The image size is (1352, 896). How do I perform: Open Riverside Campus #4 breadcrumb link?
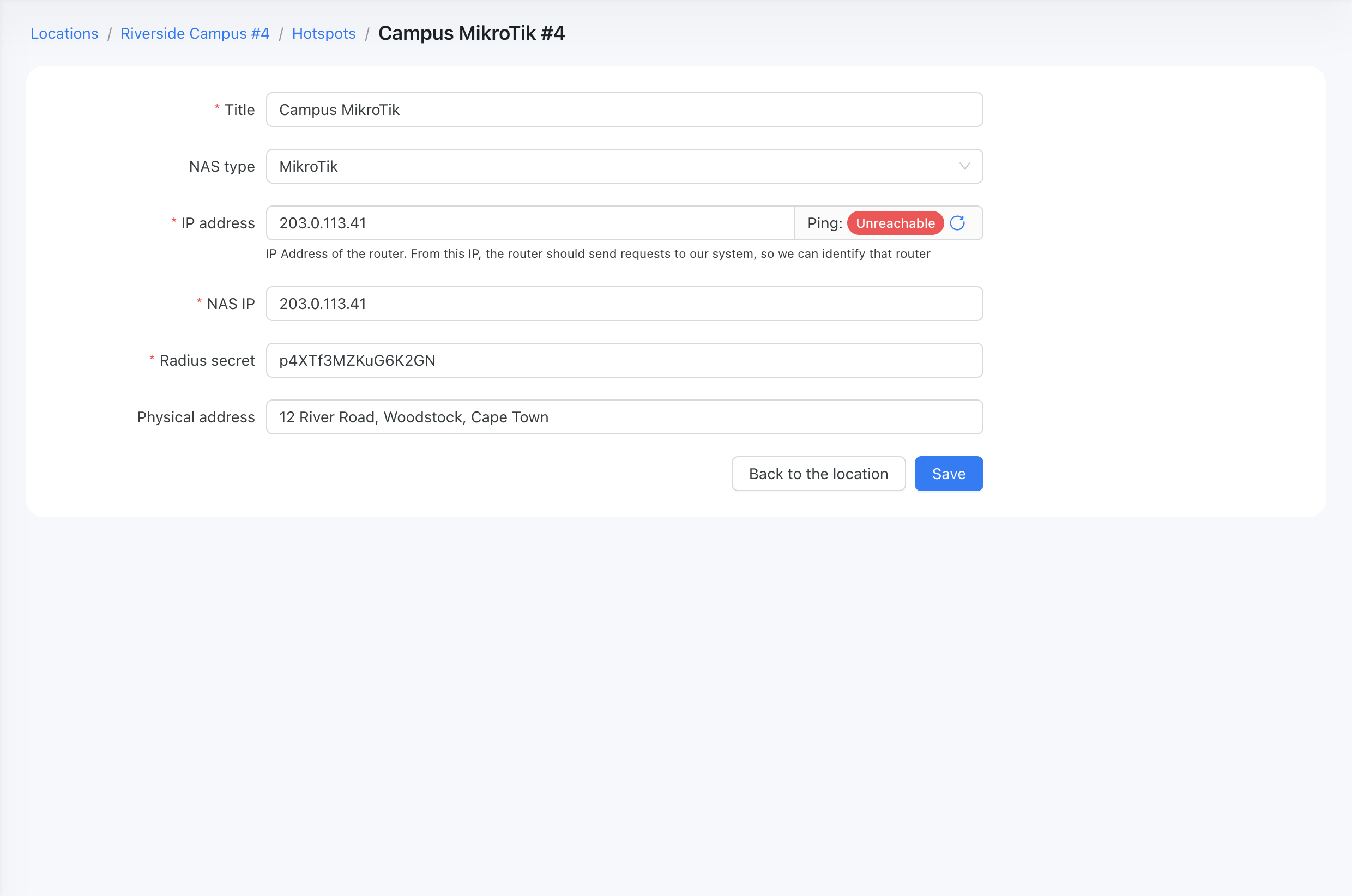[x=195, y=34]
